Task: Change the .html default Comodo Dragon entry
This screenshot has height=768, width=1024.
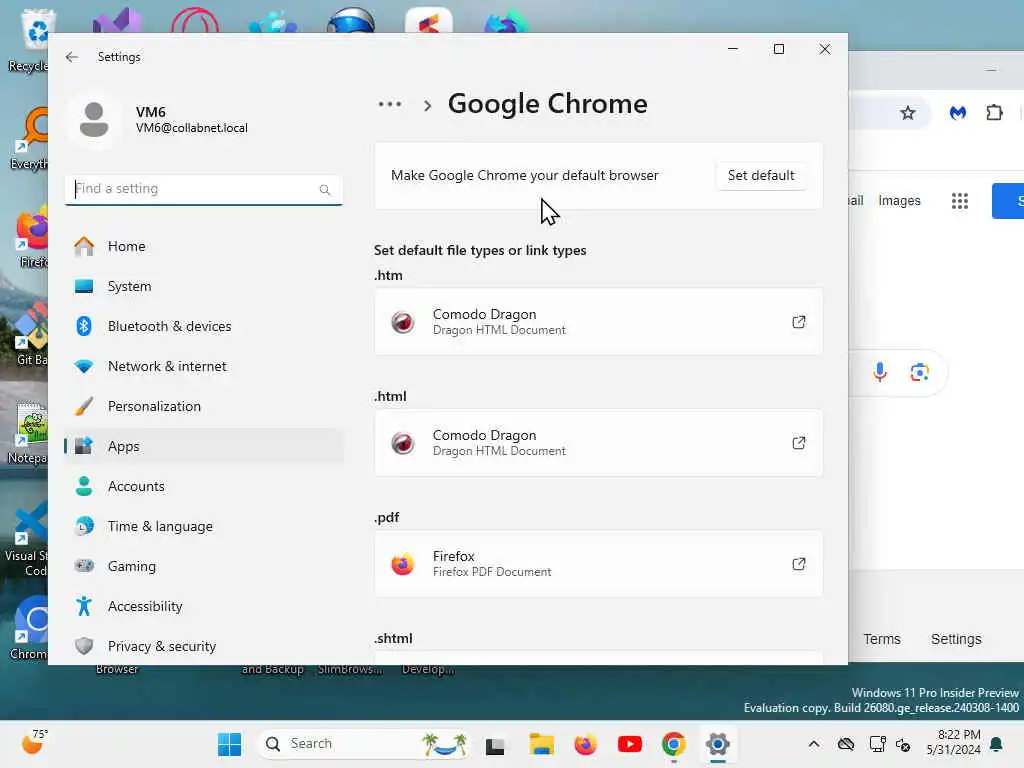Action: (598, 443)
